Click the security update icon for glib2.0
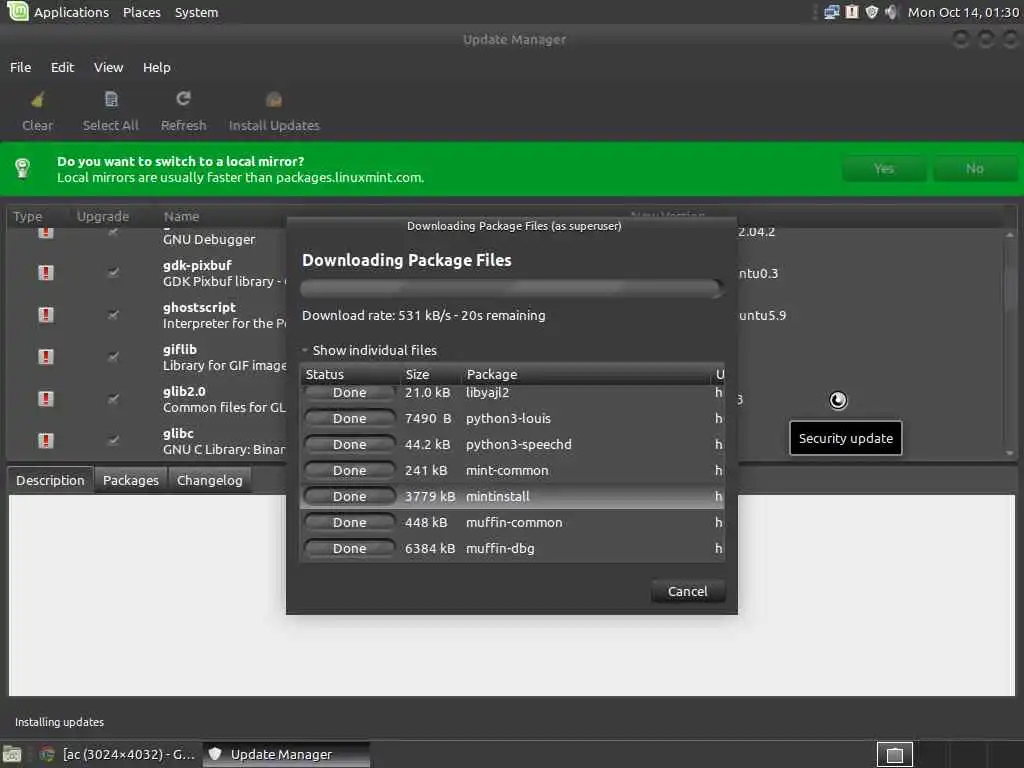 [x=46, y=398]
